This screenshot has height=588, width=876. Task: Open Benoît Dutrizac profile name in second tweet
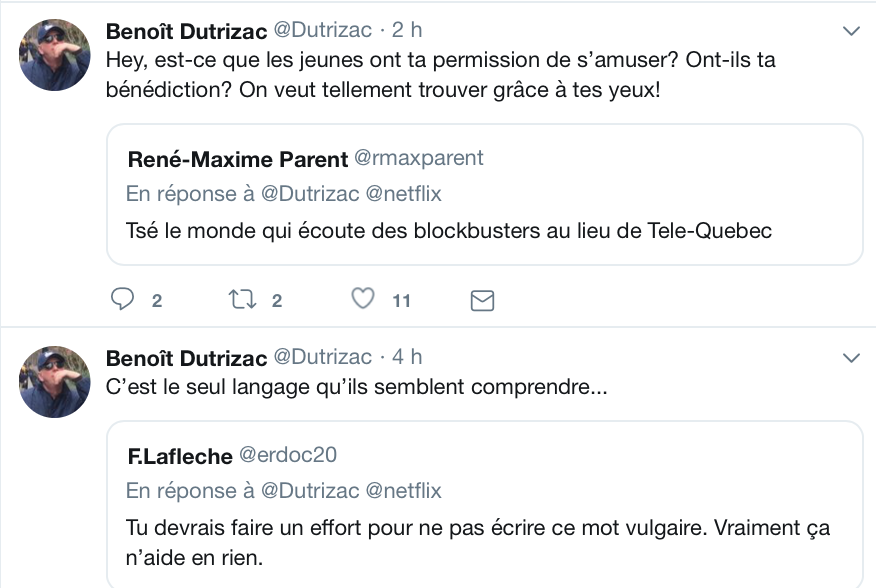(187, 358)
